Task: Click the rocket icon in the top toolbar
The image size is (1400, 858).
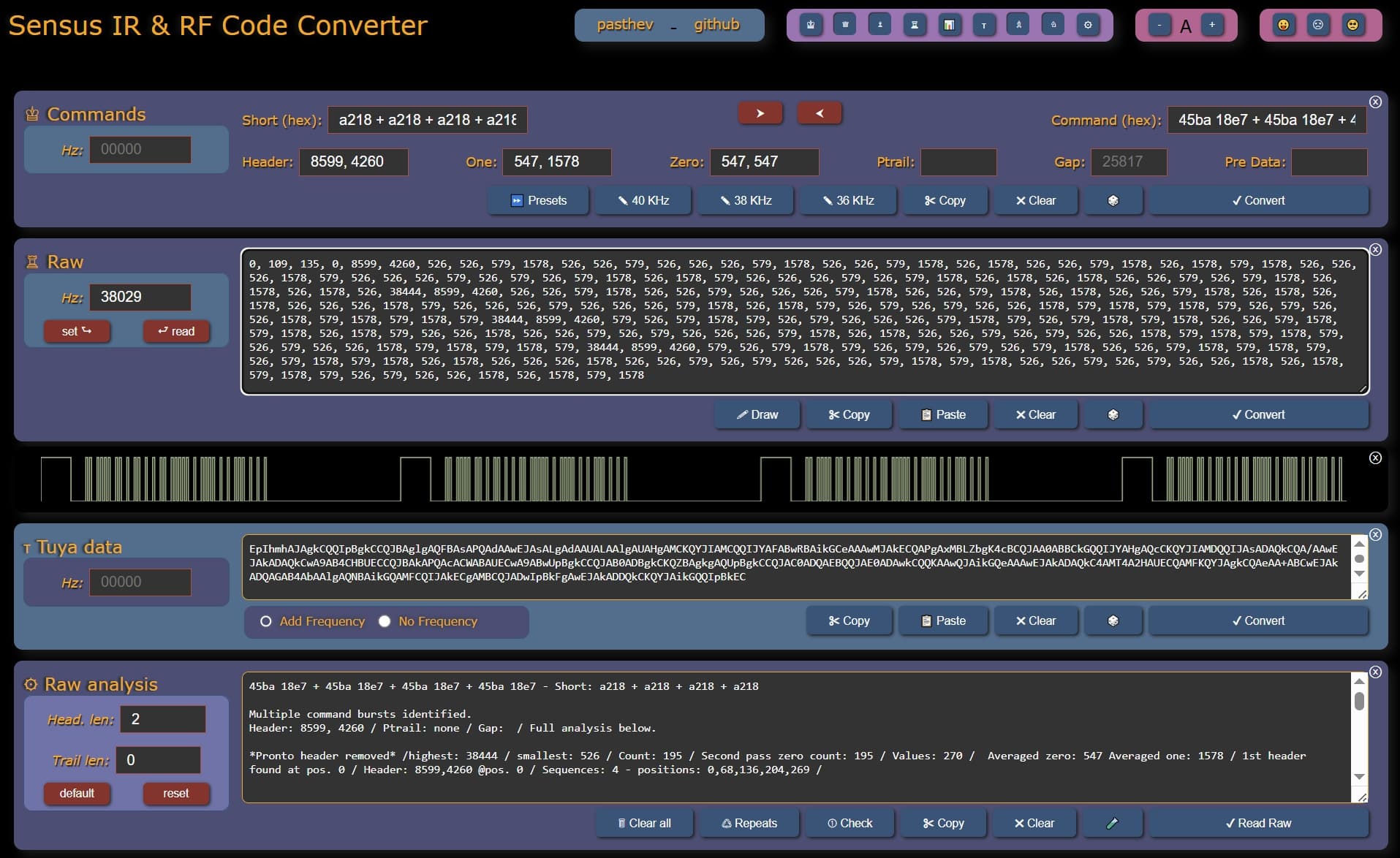Action: click(1020, 24)
